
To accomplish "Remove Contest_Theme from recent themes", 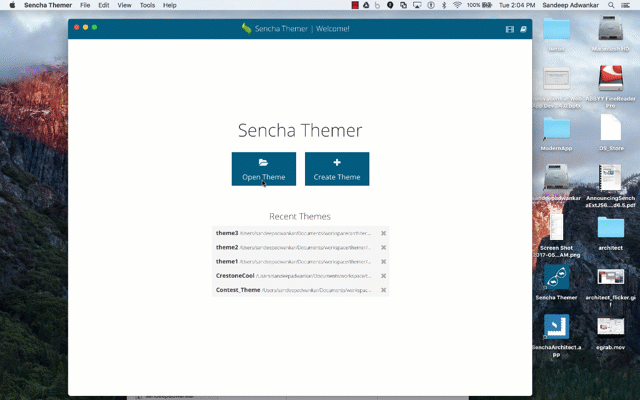I will 383,290.
